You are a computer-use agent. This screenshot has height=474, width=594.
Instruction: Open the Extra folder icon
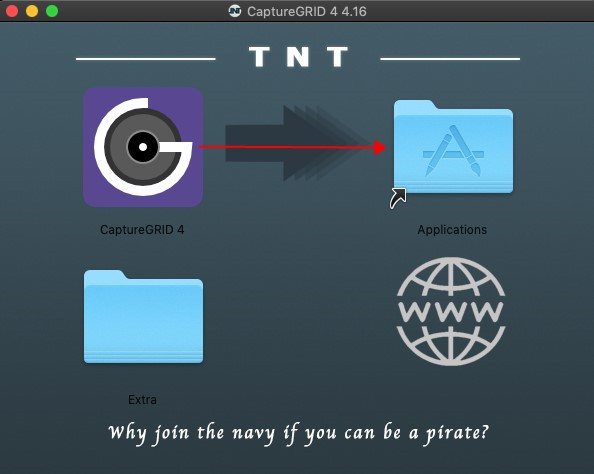143,316
